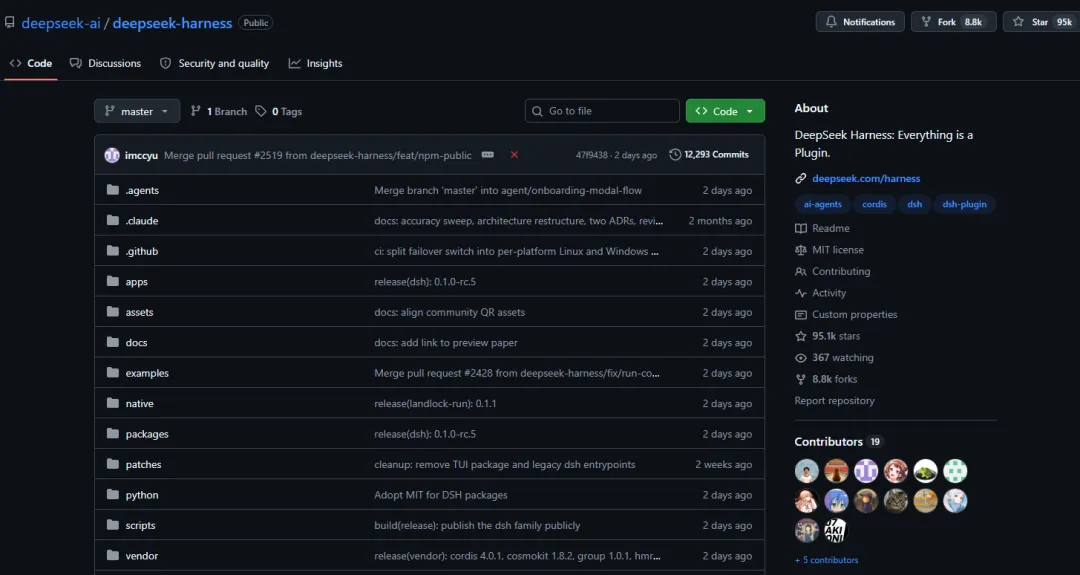Open the Security and quality tab
The height and width of the screenshot is (575, 1080).
[x=214, y=63]
